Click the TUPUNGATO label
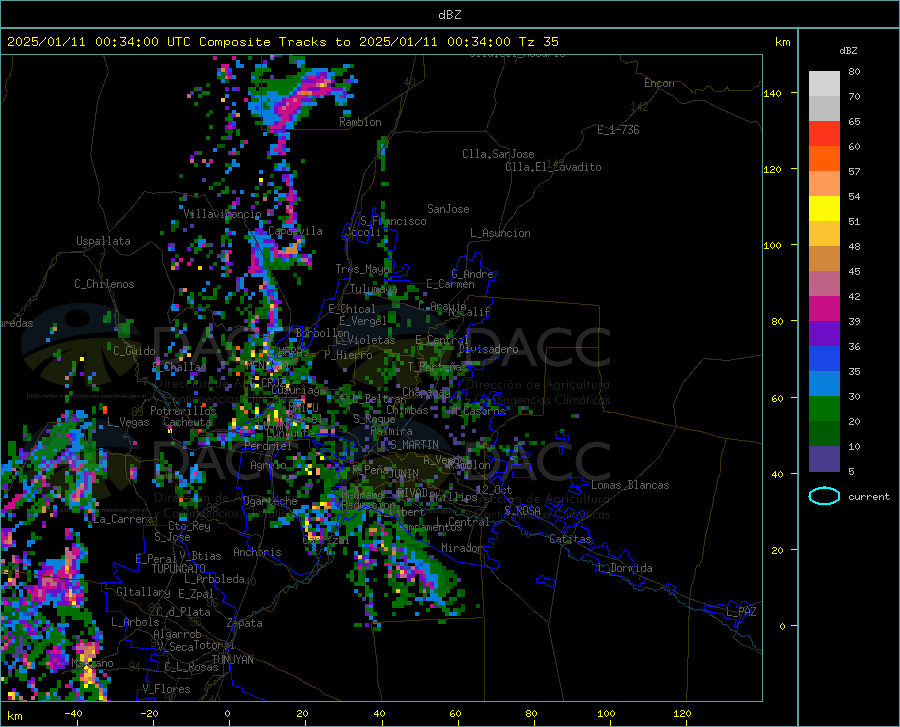This screenshot has height=727, width=900. 179,569
